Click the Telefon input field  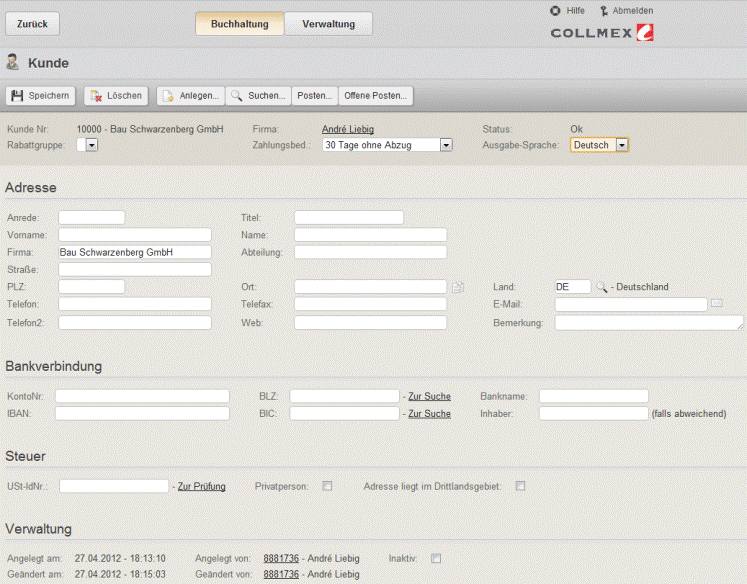coord(135,304)
